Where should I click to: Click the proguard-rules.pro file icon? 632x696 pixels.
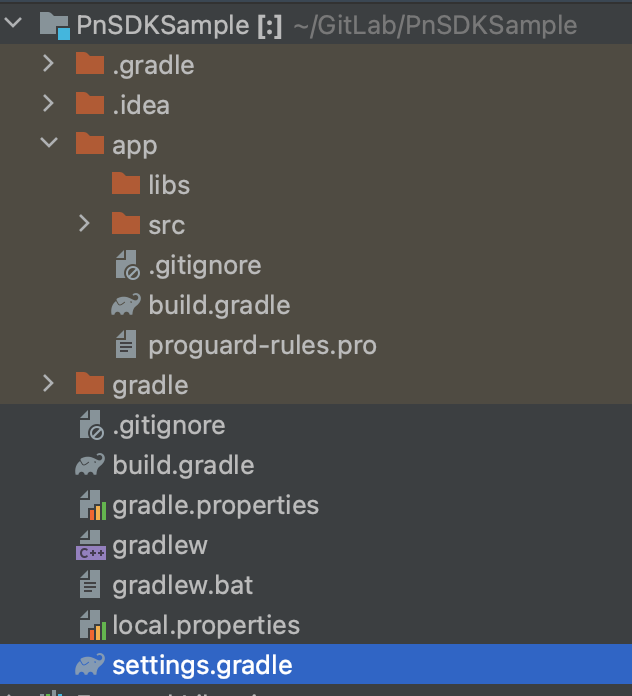pyautogui.click(x=126, y=344)
